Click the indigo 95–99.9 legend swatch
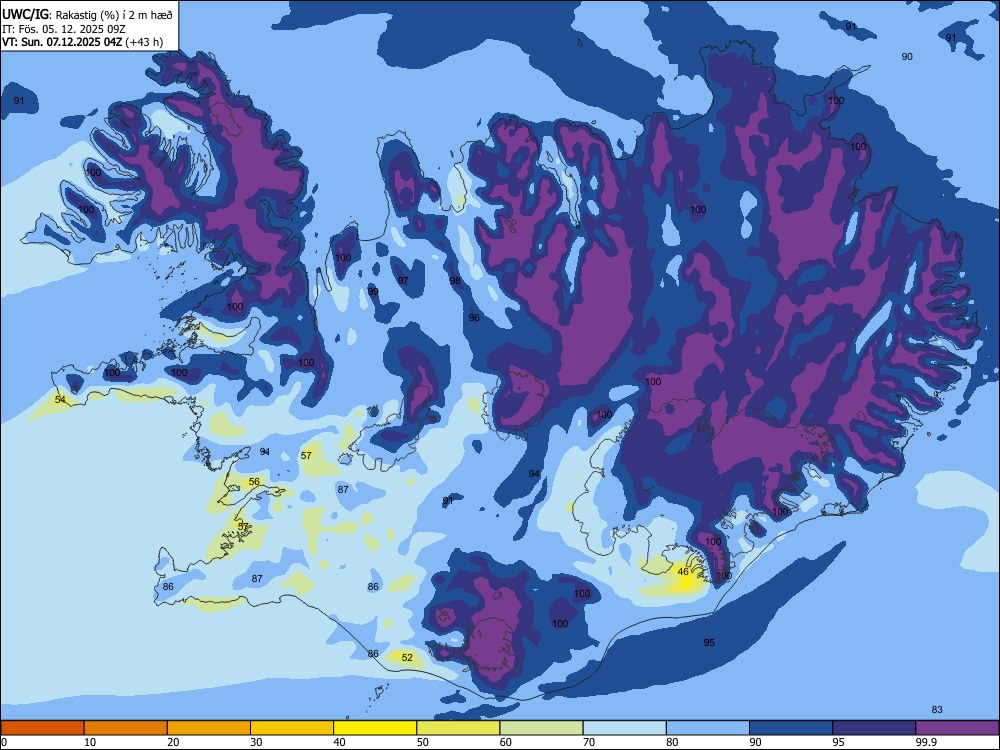Viewport: 1000px width, 750px height. 874,728
